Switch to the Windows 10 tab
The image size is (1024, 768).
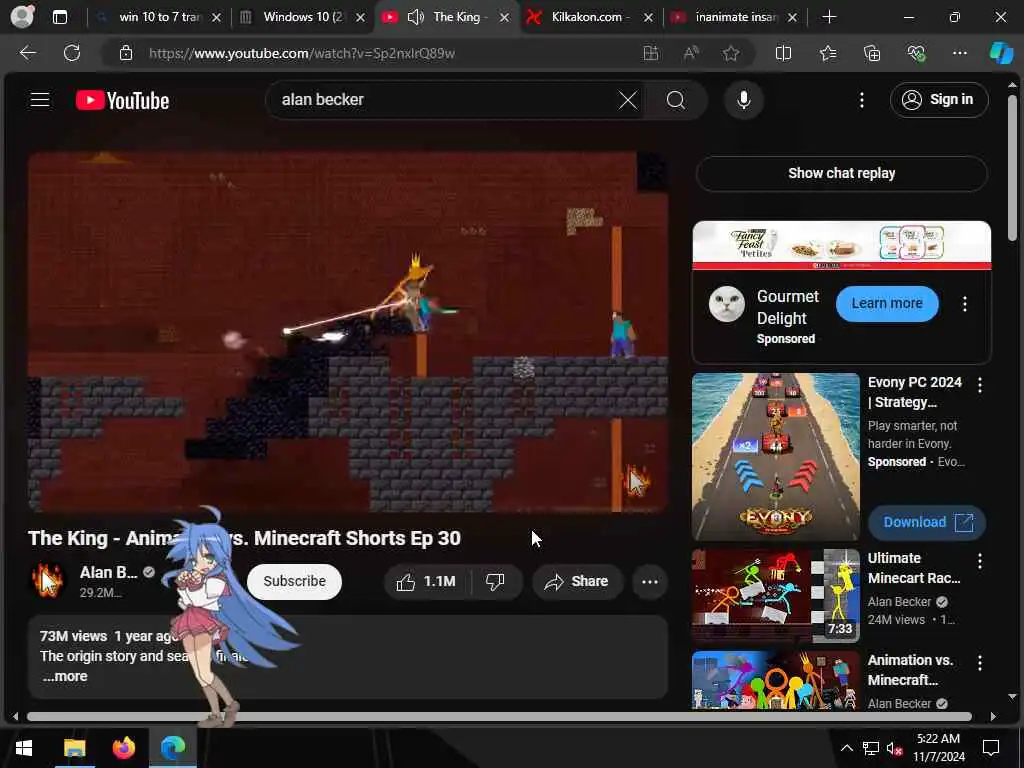coord(302,17)
